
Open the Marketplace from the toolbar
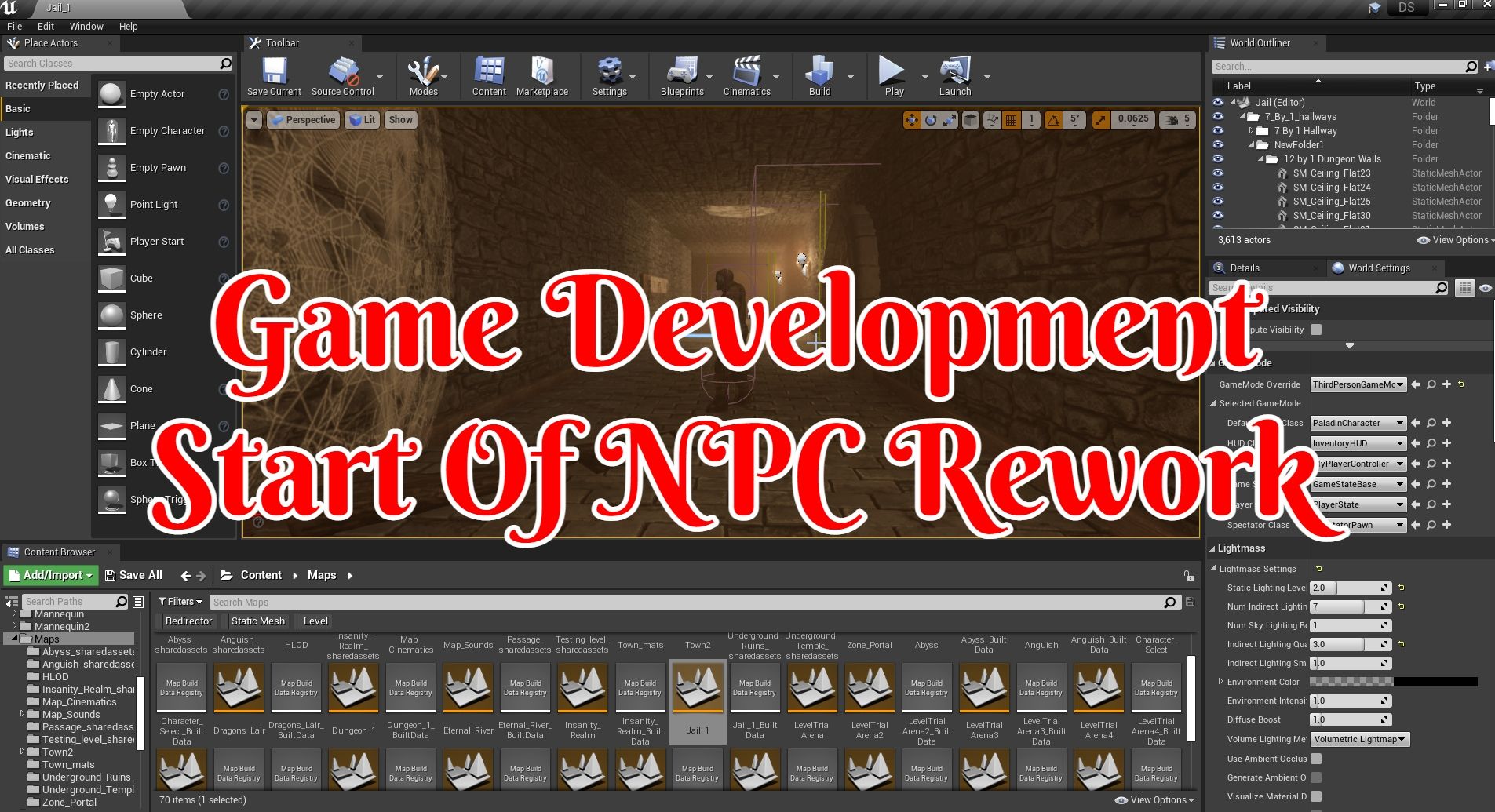coord(541,74)
